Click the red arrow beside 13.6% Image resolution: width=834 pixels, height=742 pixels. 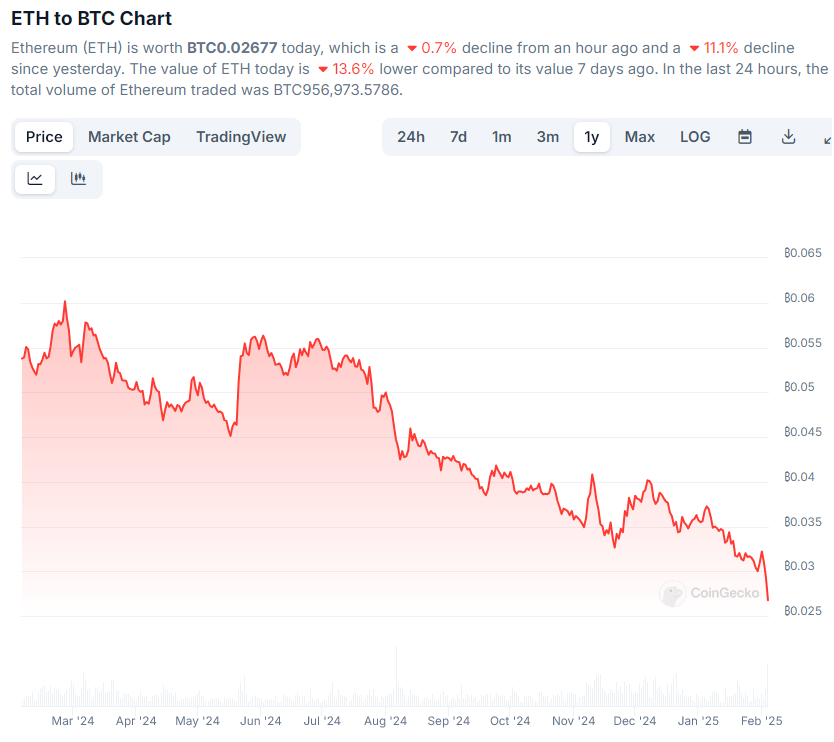tap(322, 69)
